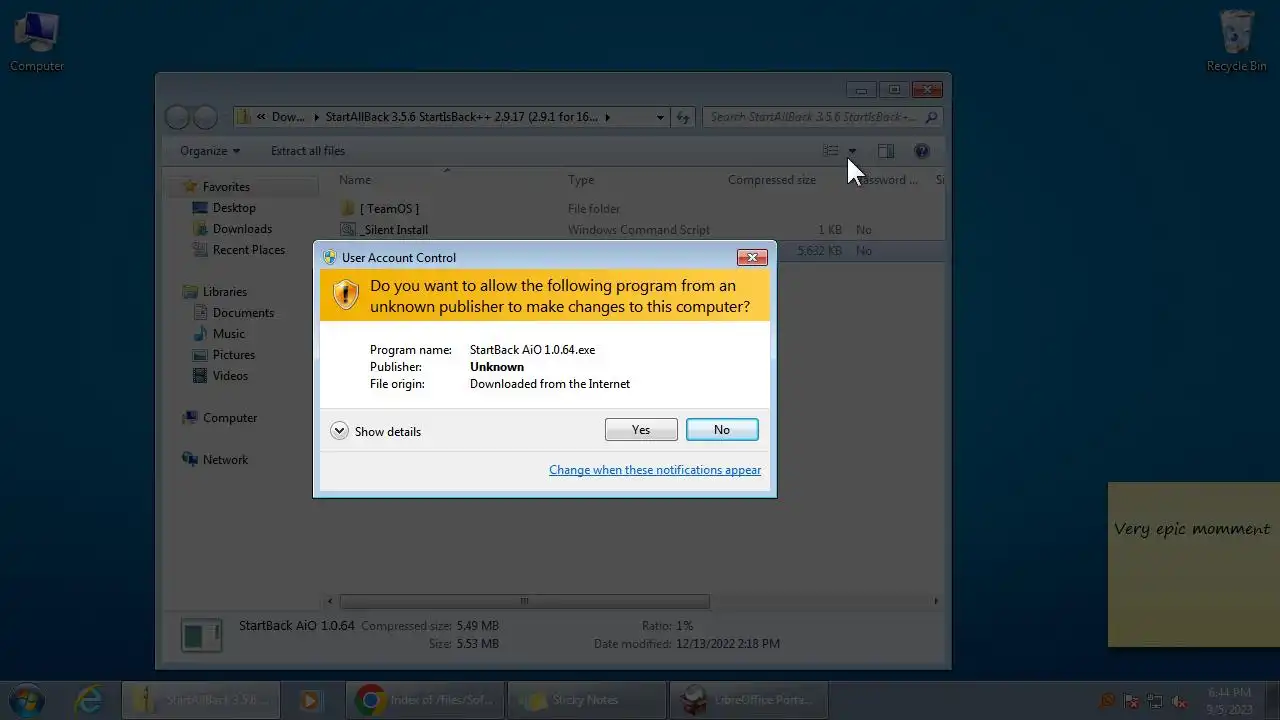The image size is (1280, 720).
Task: Click Change your view icon in Explorer
Action: [x=831, y=151]
